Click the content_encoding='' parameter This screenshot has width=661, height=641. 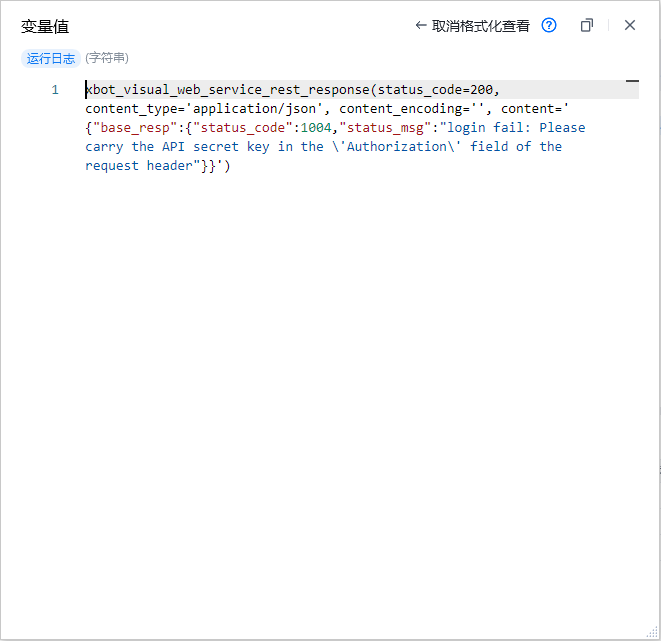(x=412, y=109)
